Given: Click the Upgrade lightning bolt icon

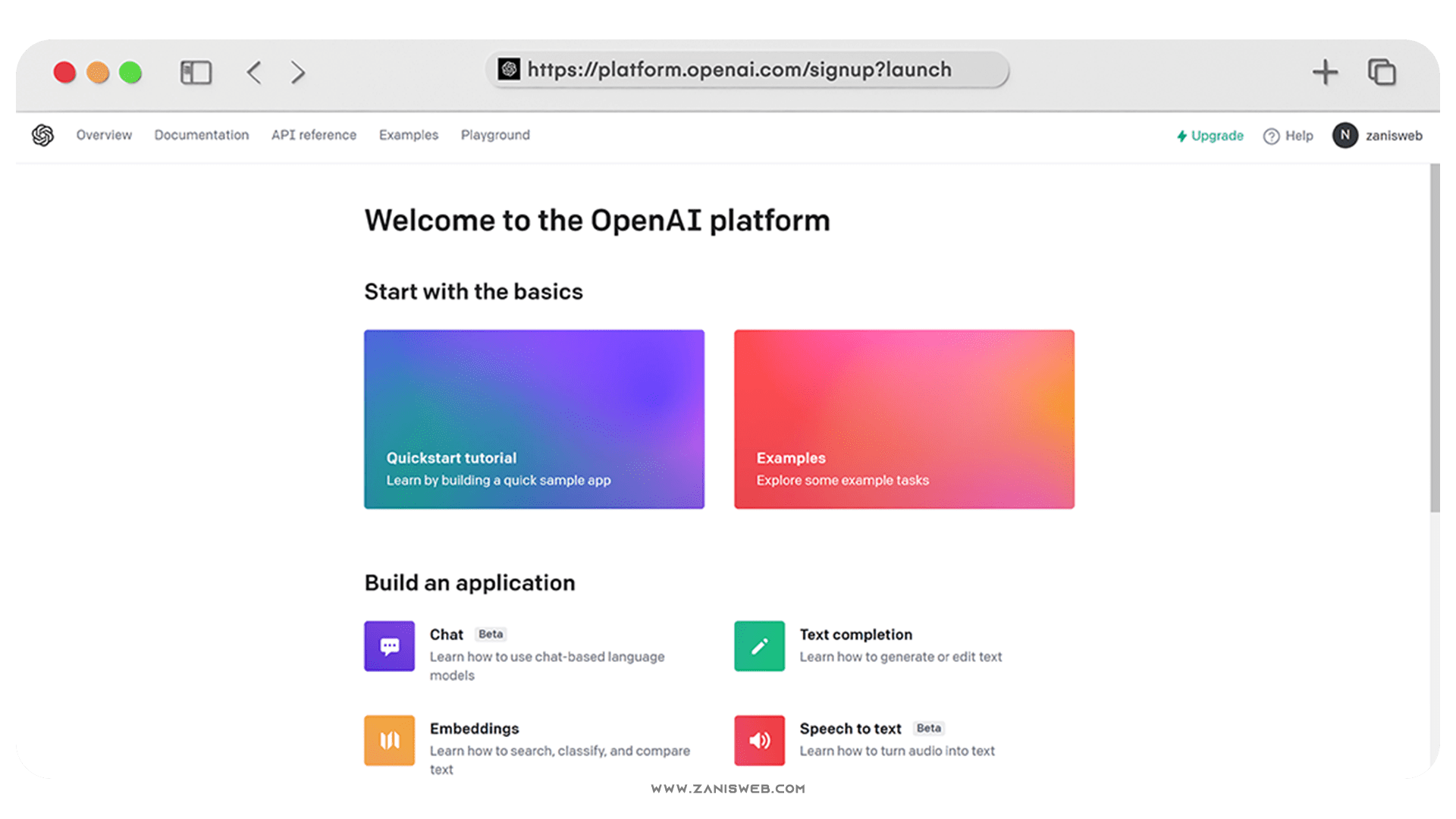Looking at the screenshot, I should [1181, 136].
